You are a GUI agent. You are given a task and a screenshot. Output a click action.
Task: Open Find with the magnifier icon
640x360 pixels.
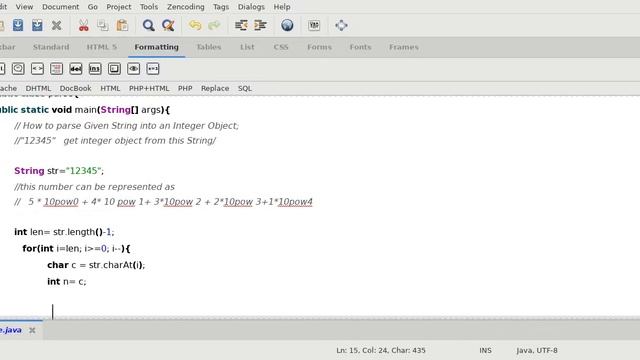[149, 25]
